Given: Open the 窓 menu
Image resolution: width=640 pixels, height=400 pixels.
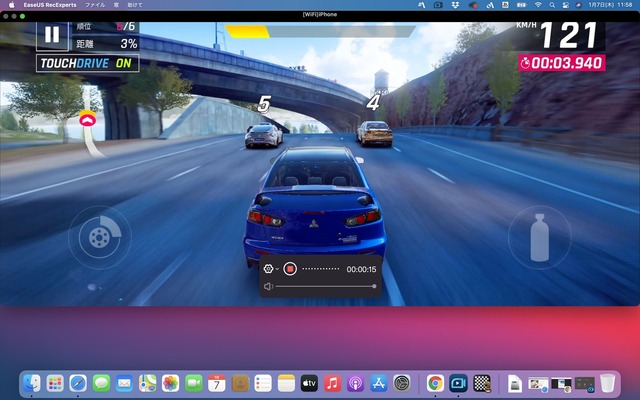Looking at the screenshot, I should pos(116,5).
